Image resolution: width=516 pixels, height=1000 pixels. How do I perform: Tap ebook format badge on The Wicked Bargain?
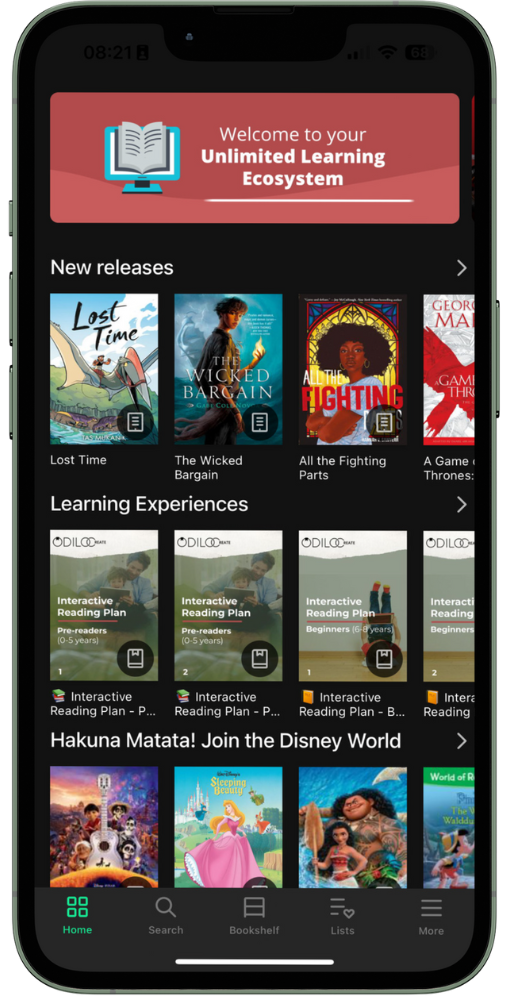pos(260,422)
